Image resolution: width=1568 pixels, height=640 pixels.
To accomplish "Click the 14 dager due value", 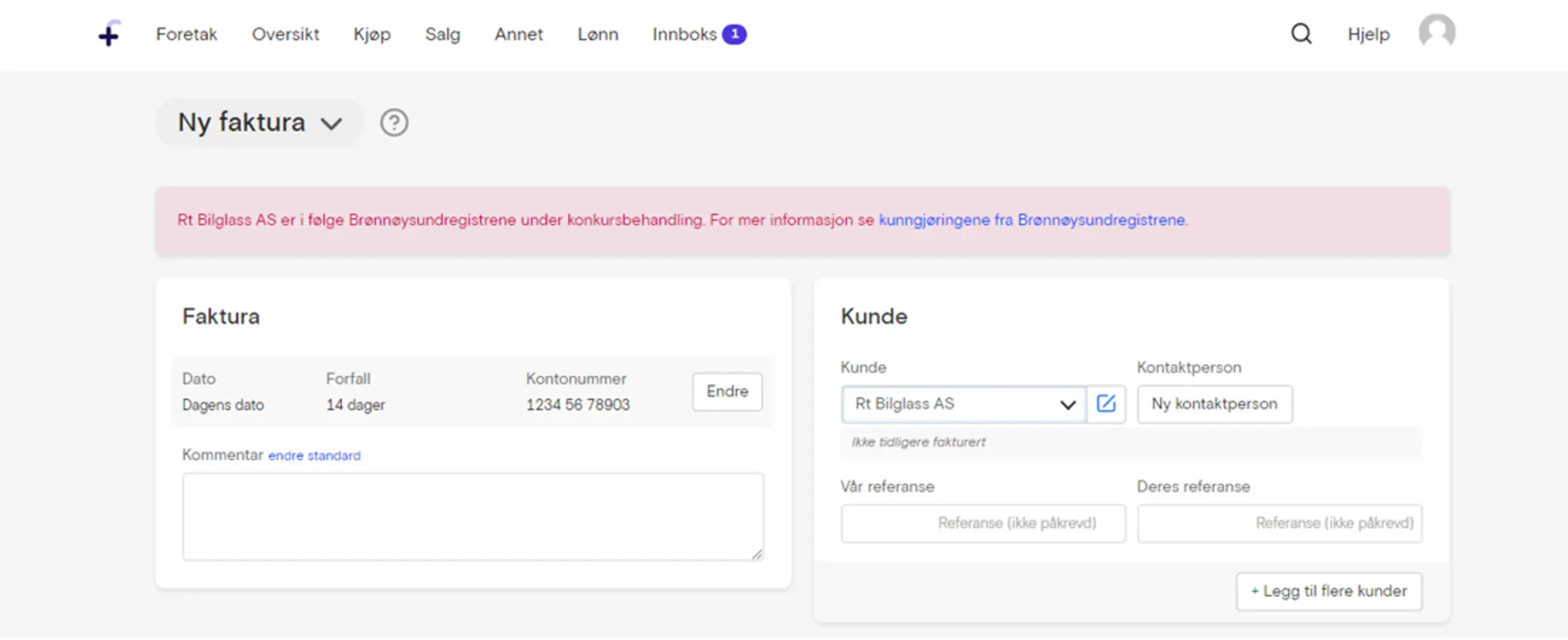I will point(355,405).
